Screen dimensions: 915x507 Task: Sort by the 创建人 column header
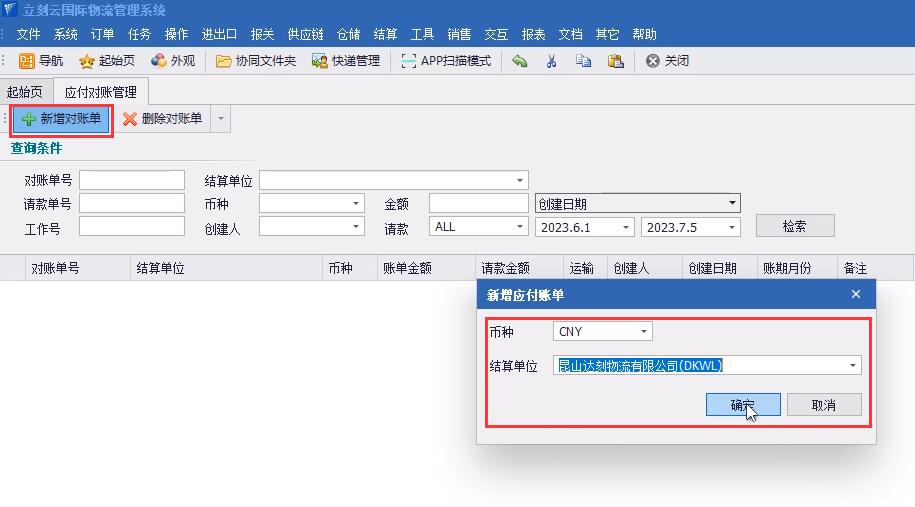coord(644,268)
